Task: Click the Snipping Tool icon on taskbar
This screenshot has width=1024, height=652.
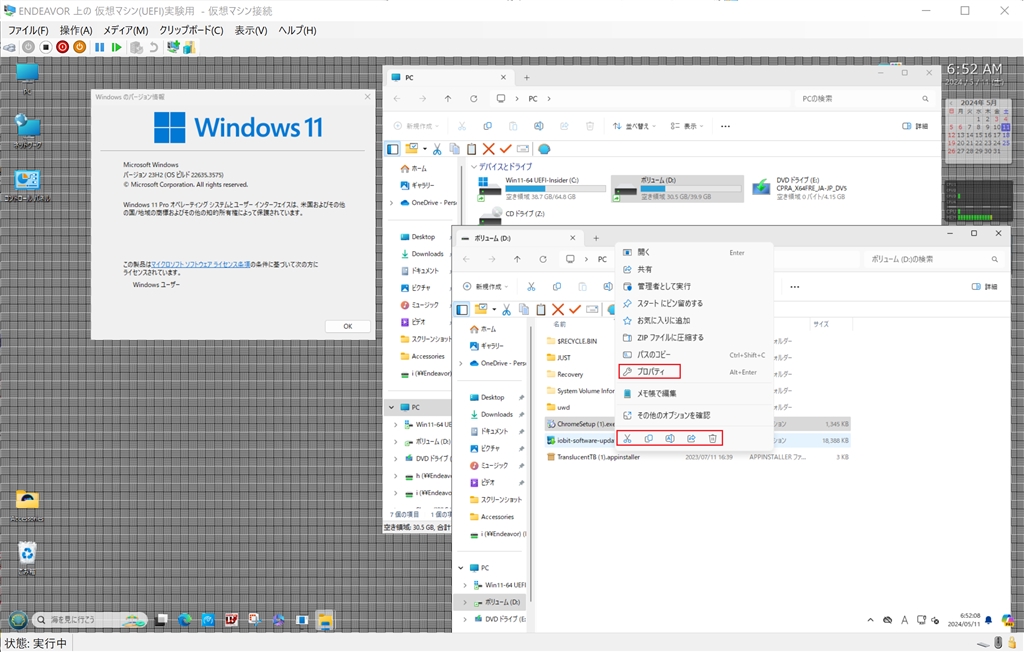Action: tap(255, 619)
